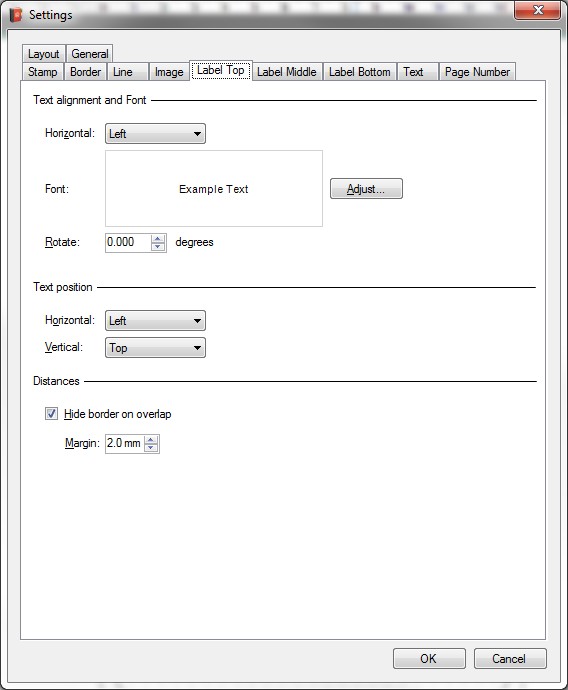Image resolution: width=568 pixels, height=690 pixels.
Task: Toggle Hide border on overlap checkbox
Action: pos(51,414)
